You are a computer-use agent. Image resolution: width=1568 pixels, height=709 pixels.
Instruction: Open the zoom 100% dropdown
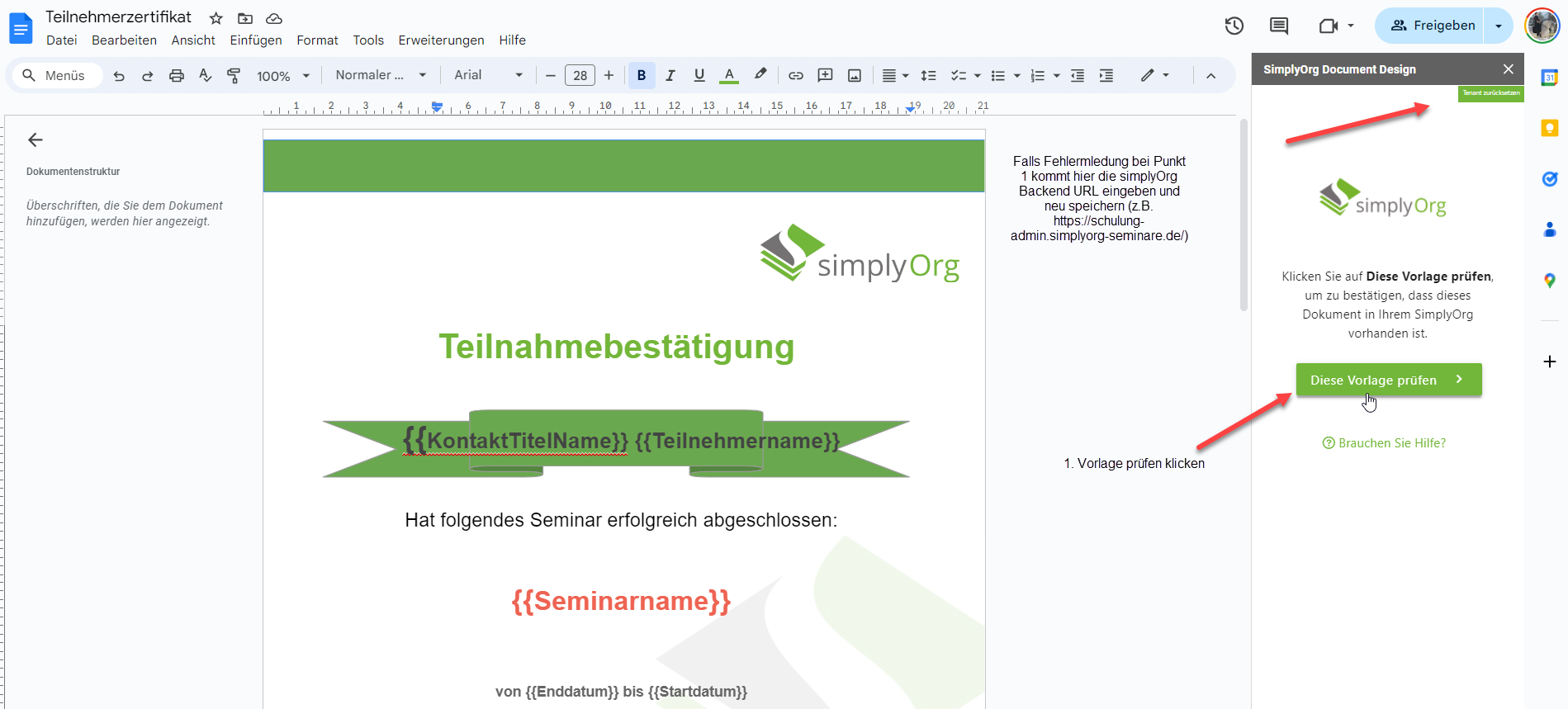pos(282,76)
